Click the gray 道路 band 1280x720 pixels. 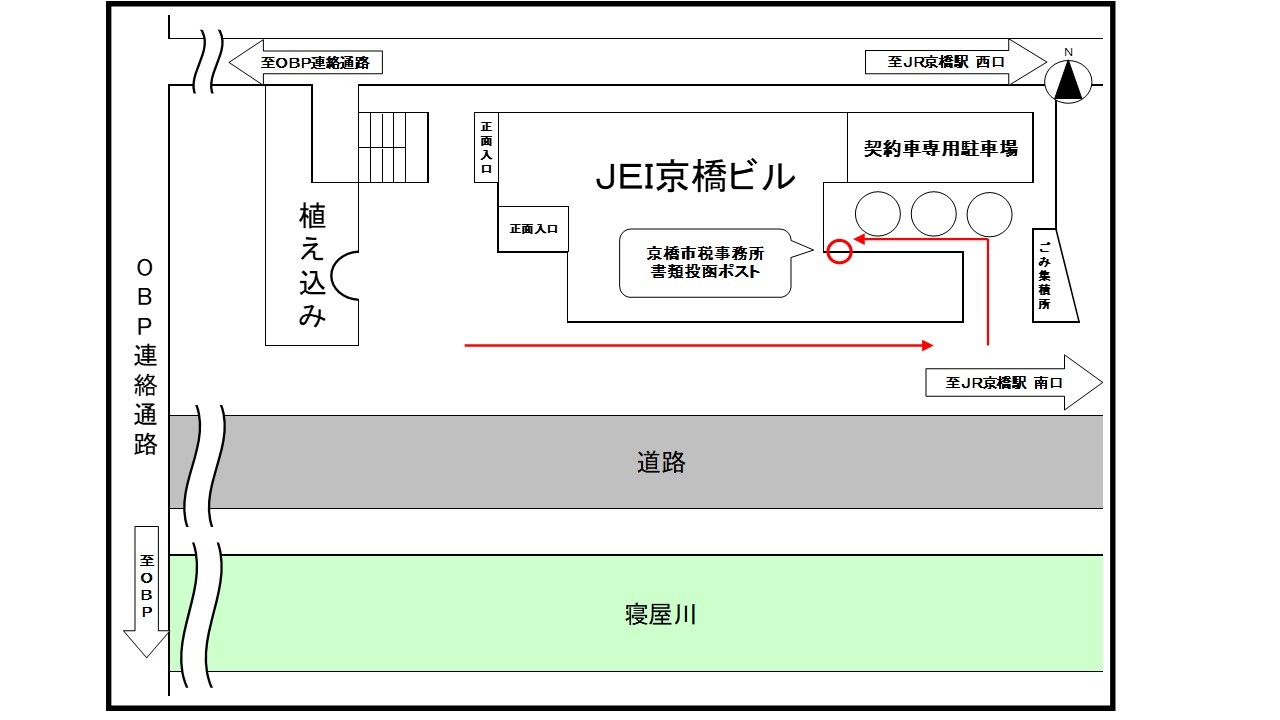pyautogui.click(x=660, y=462)
